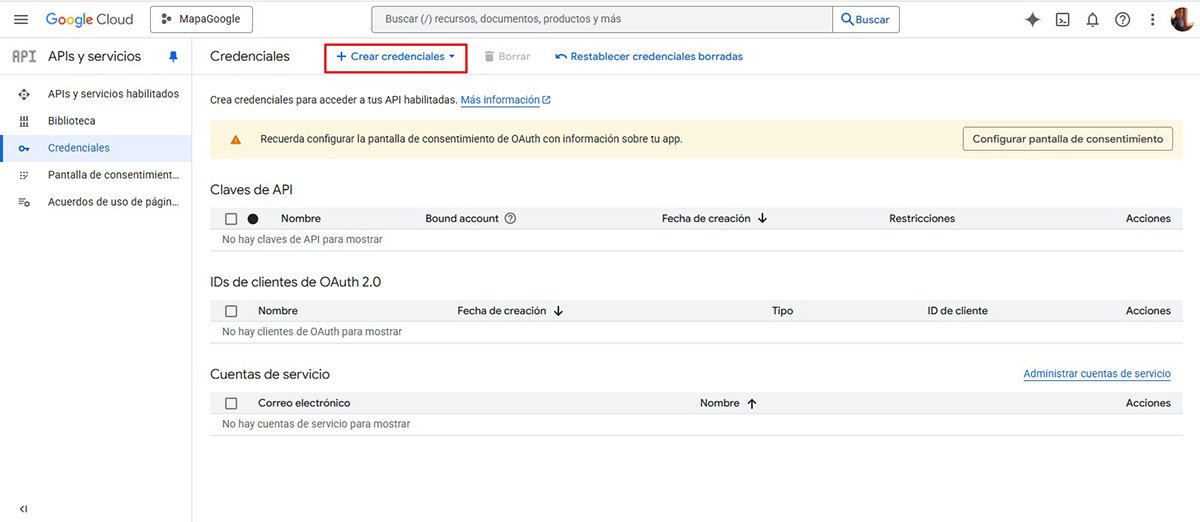Open the help question mark icon
Viewport: 1200px width, 522px height.
1122,19
